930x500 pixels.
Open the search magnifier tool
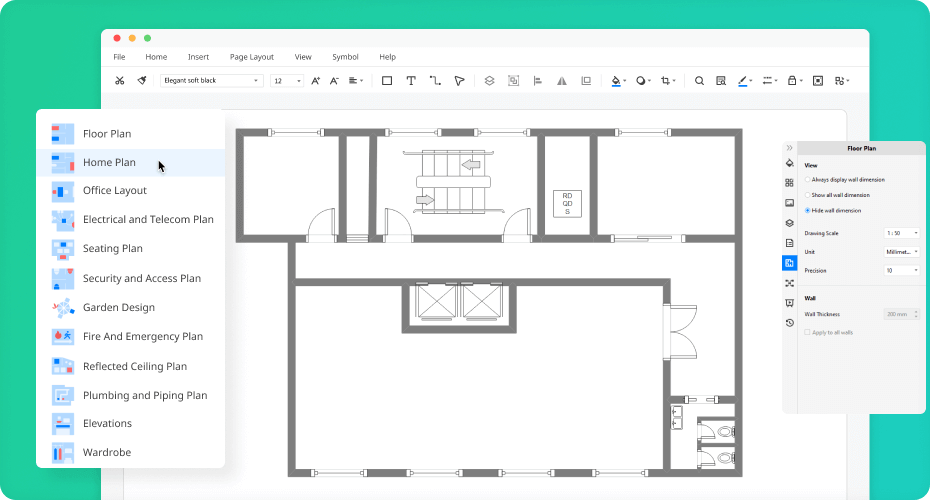[x=699, y=81]
